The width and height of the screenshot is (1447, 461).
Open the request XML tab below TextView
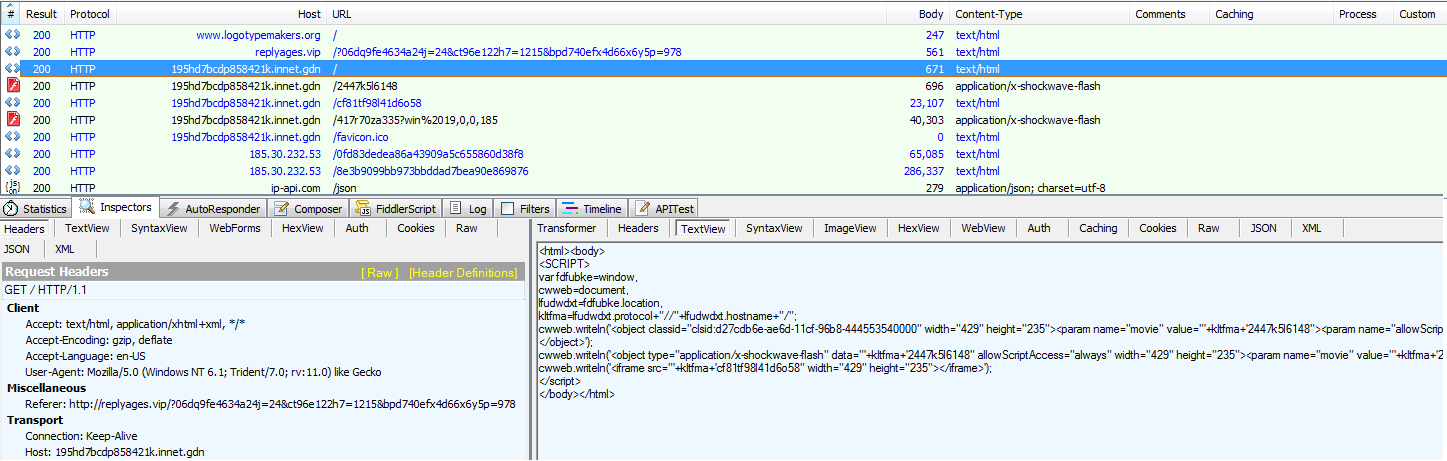tap(65, 249)
